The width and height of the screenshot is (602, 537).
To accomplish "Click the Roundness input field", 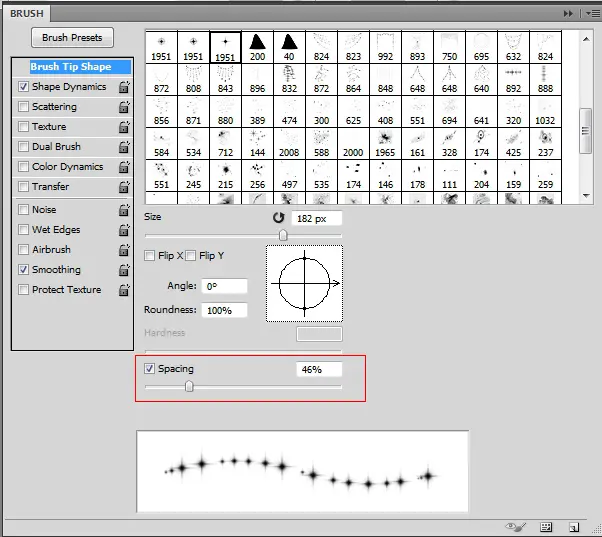I will click(x=225, y=311).
